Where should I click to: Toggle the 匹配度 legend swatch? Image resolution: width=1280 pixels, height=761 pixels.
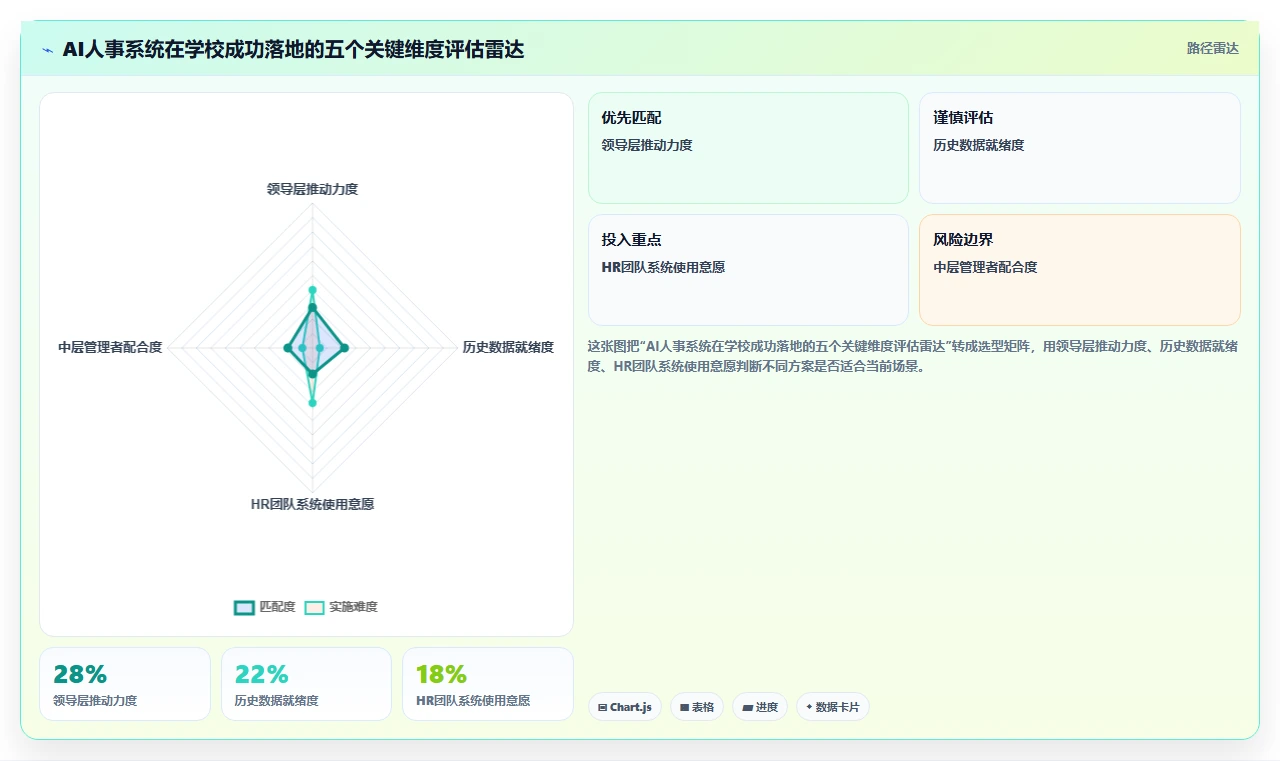(x=244, y=607)
